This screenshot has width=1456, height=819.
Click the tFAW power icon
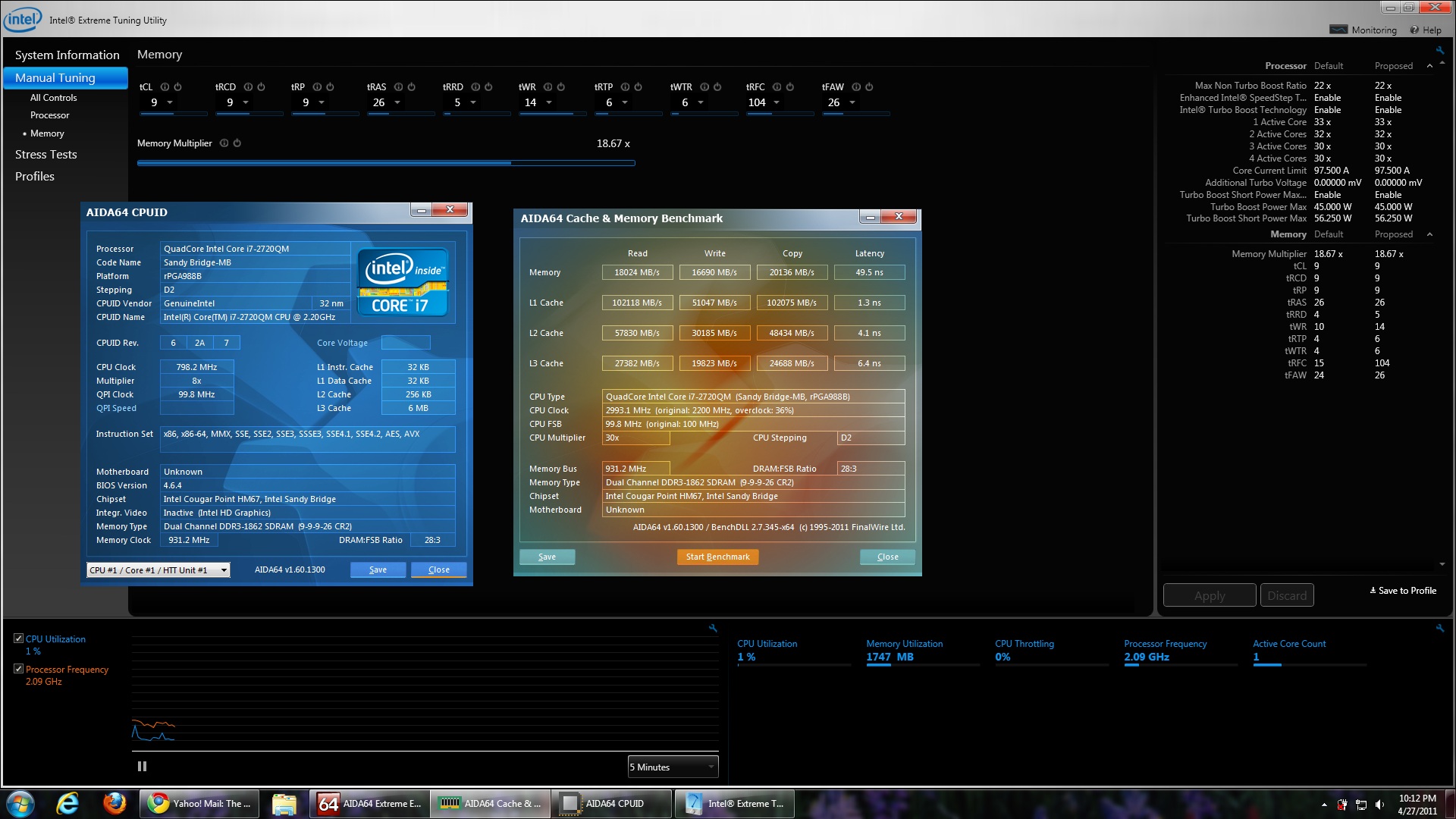(x=869, y=87)
